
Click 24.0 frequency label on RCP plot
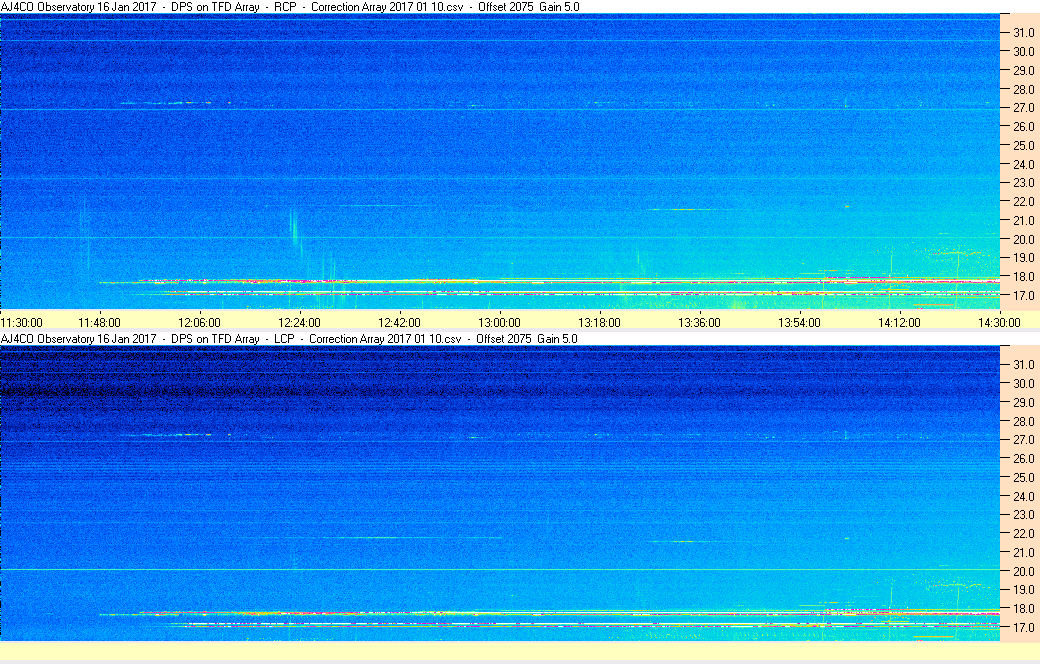(x=1023, y=164)
